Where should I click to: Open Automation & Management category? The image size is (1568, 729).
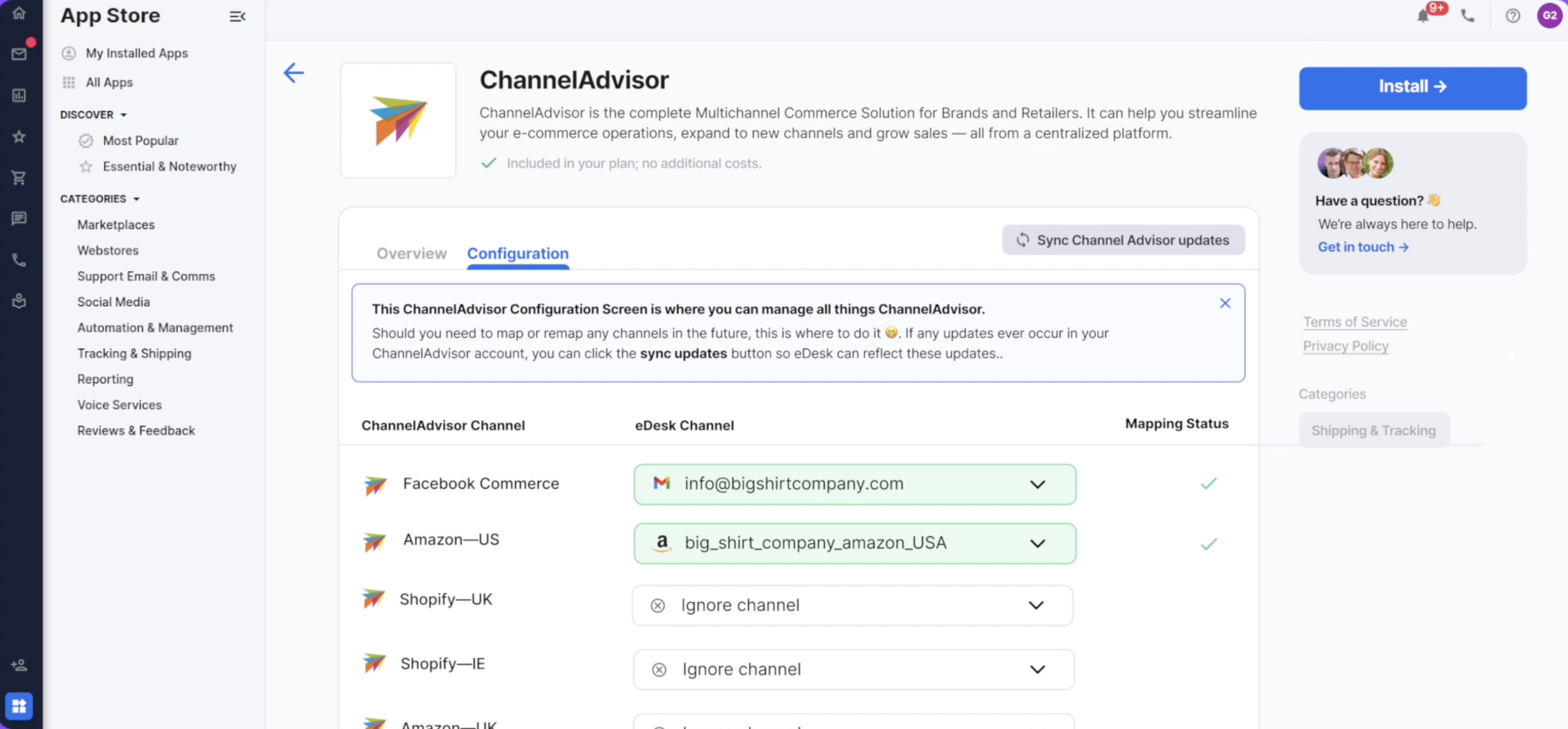pos(155,328)
